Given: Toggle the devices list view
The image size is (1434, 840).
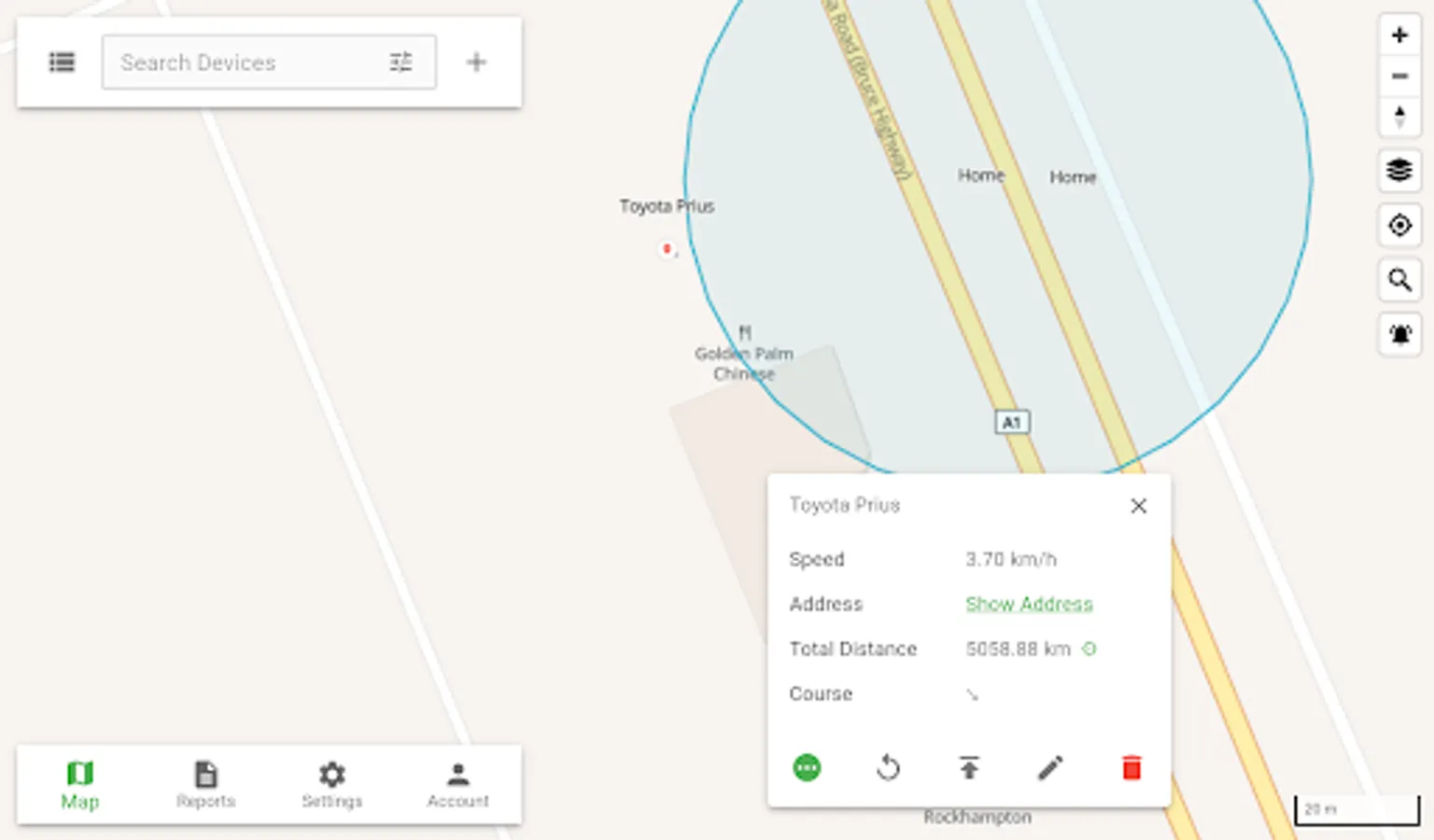Looking at the screenshot, I should (x=62, y=63).
